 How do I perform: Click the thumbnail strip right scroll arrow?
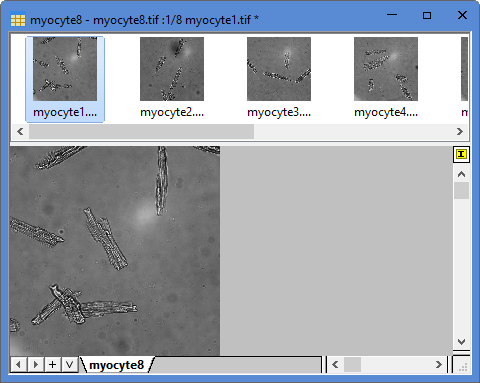tap(460, 131)
